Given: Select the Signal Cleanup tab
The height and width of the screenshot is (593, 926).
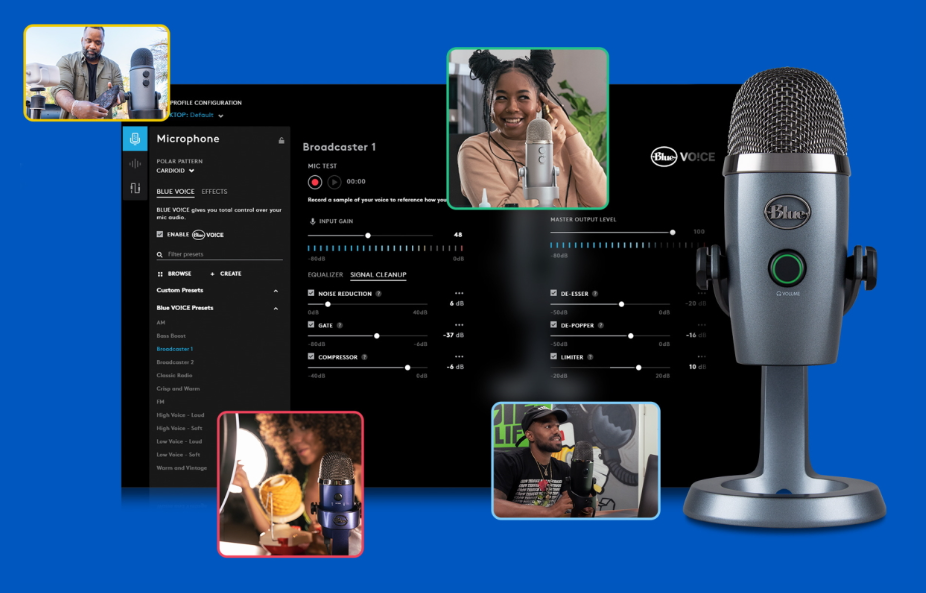Looking at the screenshot, I should tap(379, 275).
